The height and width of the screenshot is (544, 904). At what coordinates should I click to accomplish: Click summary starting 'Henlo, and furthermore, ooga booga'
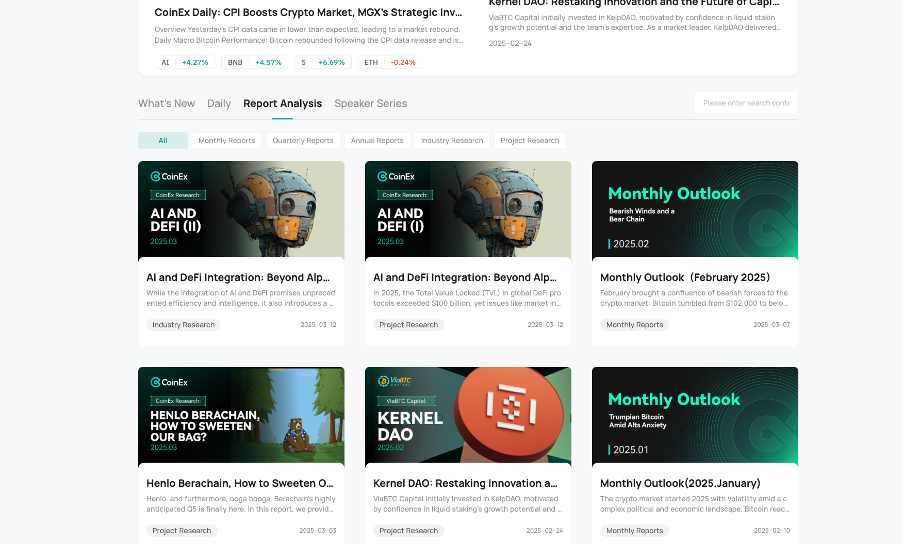coord(240,504)
